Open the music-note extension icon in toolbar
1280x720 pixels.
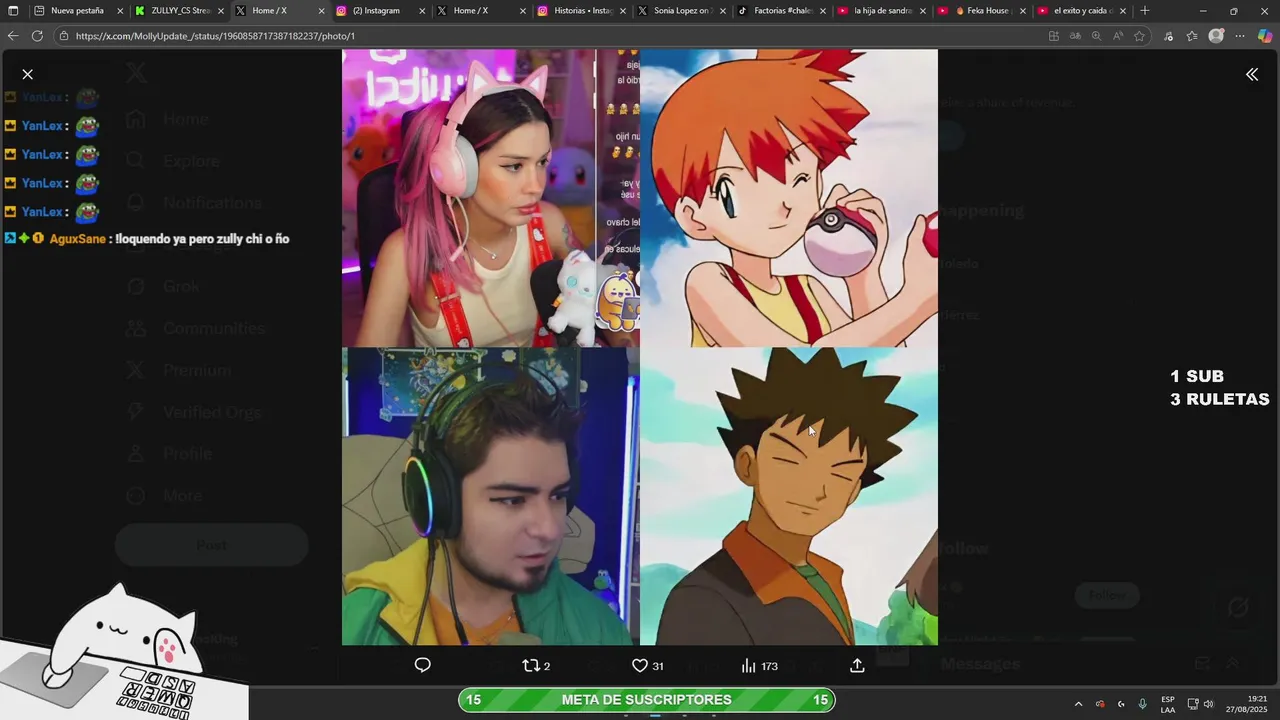pyautogui.click(x=1168, y=36)
